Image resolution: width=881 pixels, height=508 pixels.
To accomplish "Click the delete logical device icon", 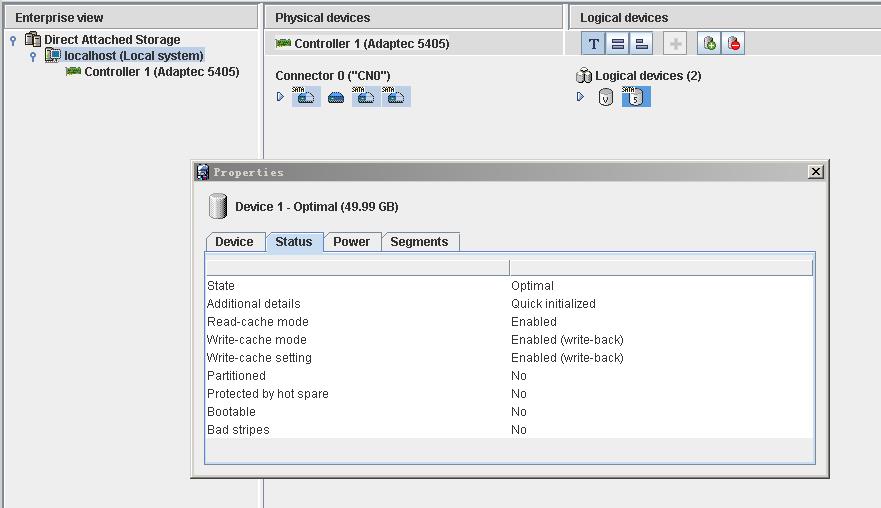I will (734, 44).
